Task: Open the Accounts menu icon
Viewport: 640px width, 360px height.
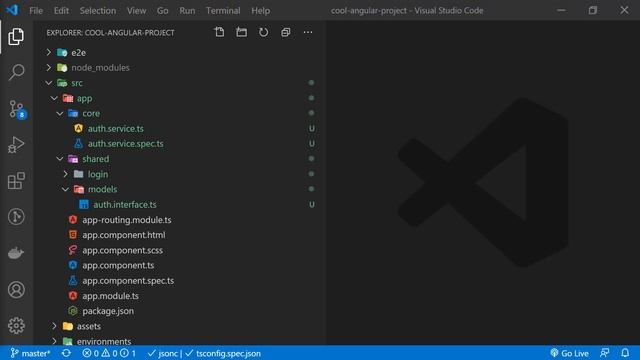Action: click(16, 289)
